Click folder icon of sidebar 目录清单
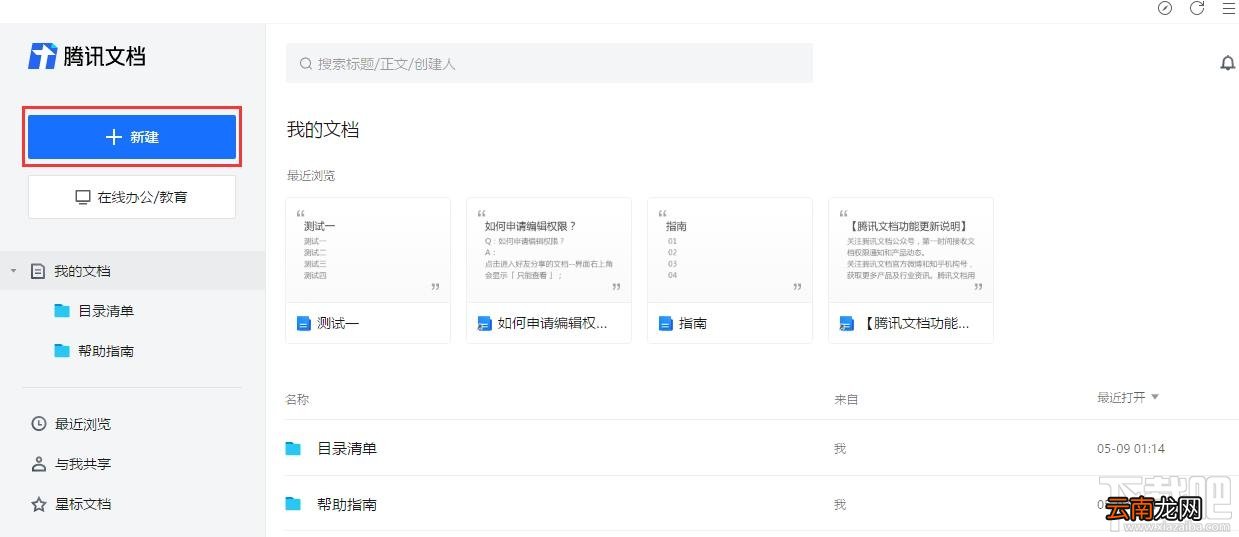The image size is (1239, 537). coord(62,311)
